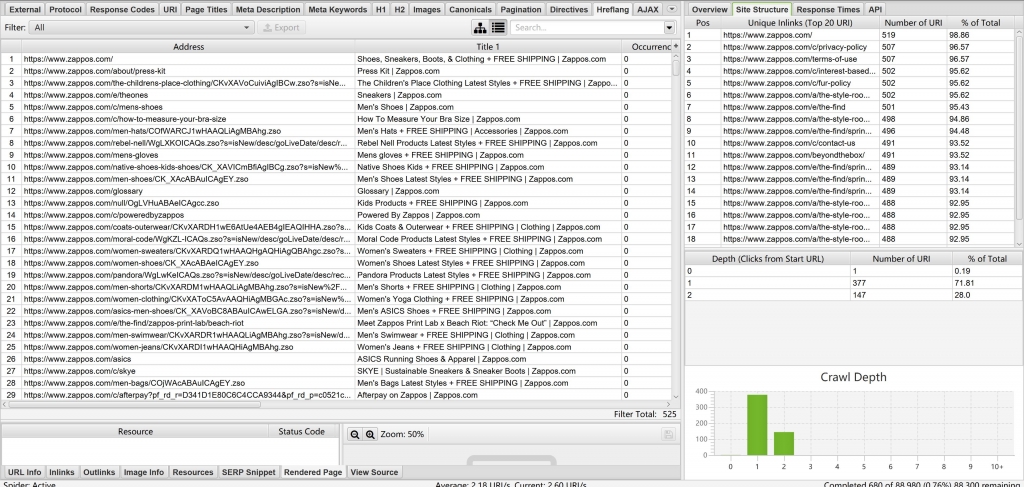
Task: Click the save rendered page icon
Action: coord(668,434)
